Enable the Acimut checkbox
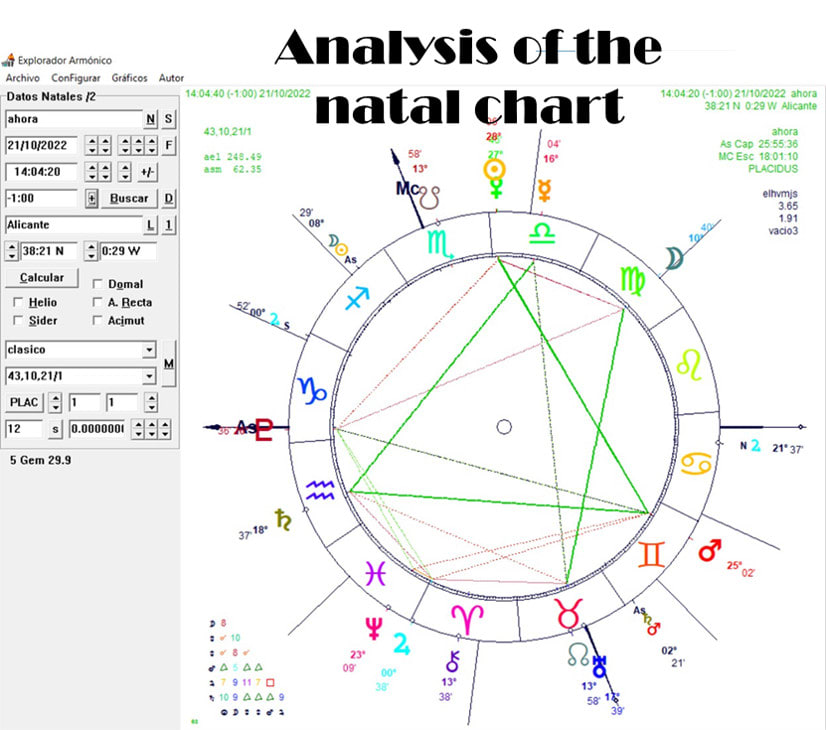 pos(95,321)
